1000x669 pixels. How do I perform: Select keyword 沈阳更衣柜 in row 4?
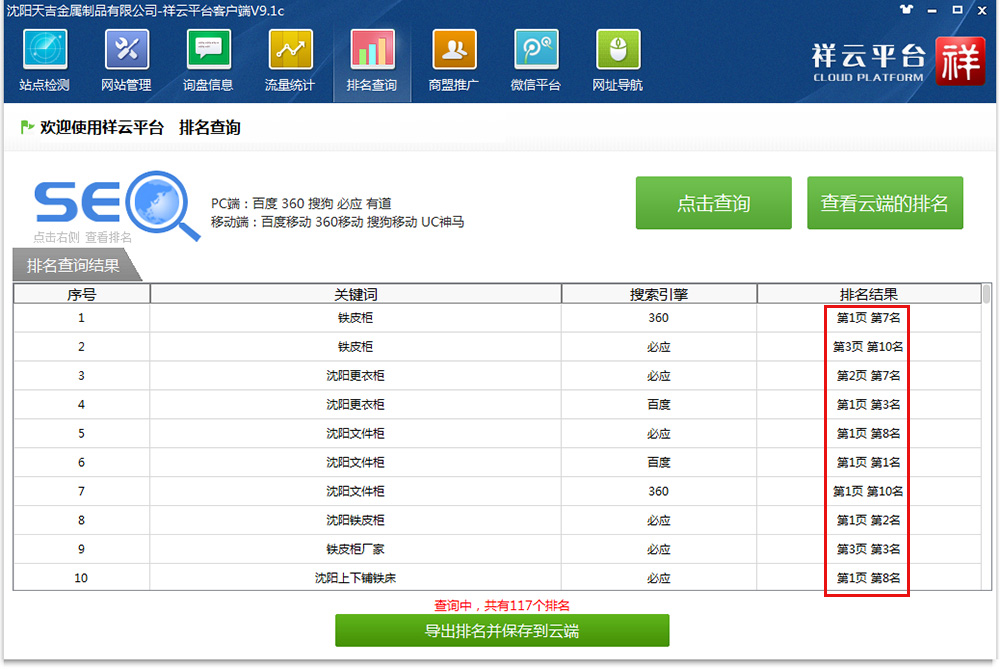point(355,404)
